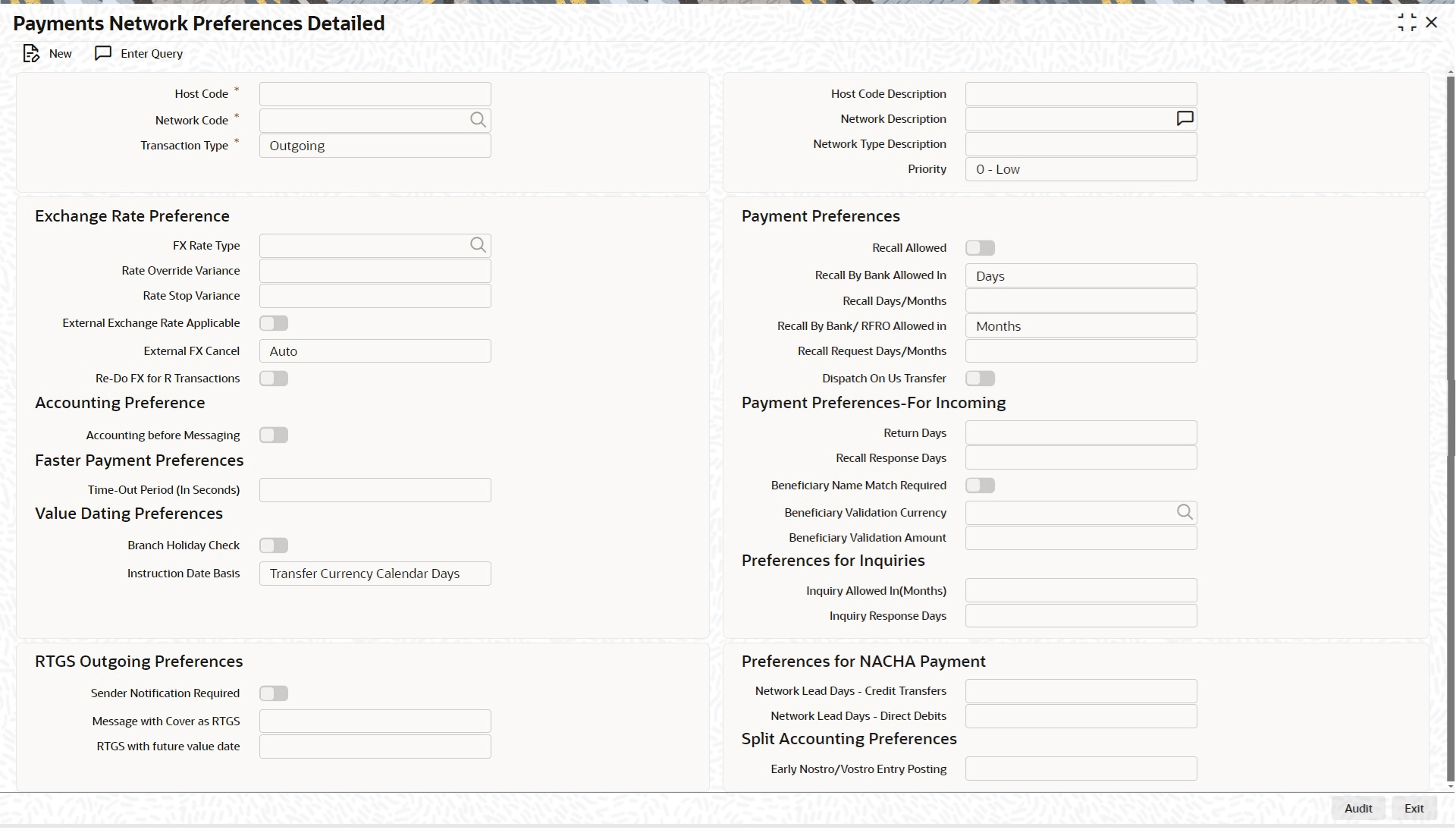This screenshot has width=1456, height=833.
Task: Click the restore window size icon
Action: point(1407,23)
